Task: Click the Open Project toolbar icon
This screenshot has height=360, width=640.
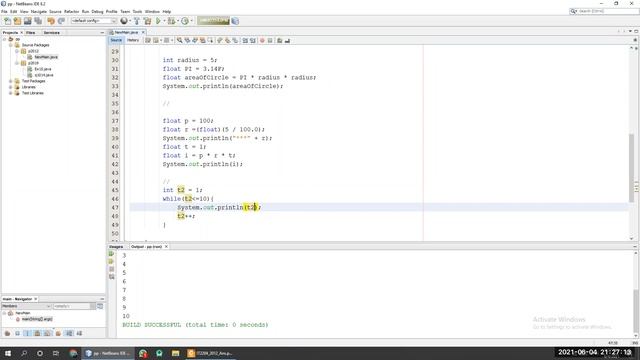Action: click(x=27, y=21)
